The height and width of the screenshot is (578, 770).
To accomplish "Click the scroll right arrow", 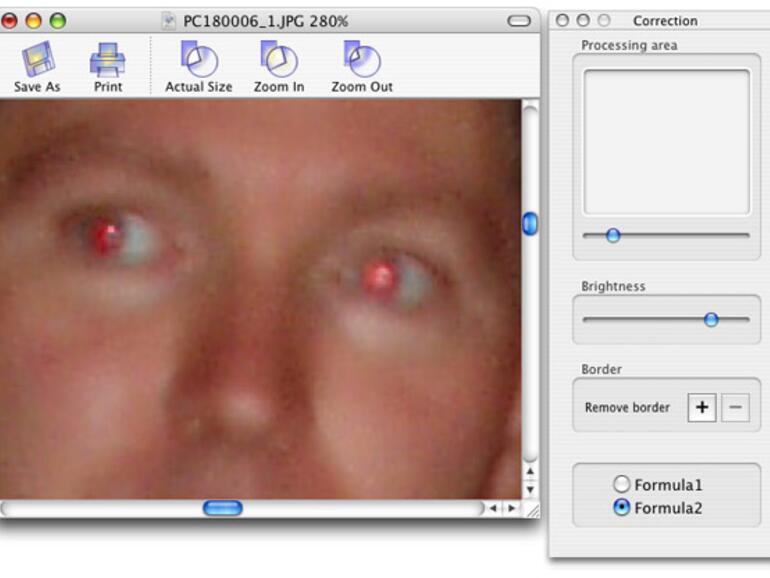I will point(511,508).
